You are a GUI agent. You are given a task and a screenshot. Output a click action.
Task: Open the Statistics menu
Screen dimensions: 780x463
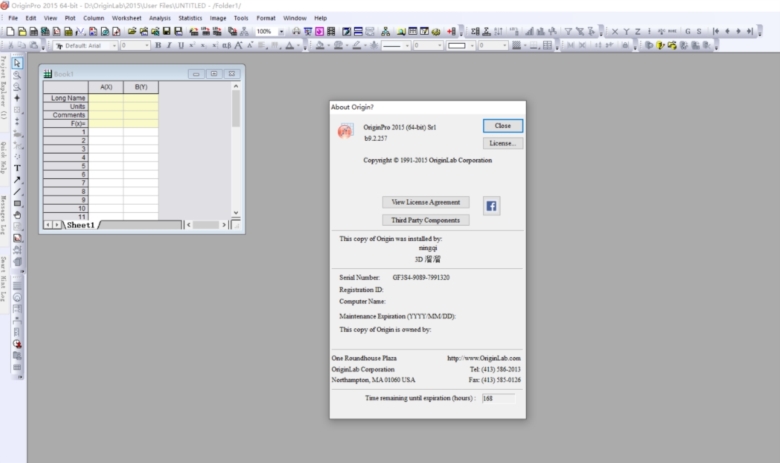(x=190, y=18)
